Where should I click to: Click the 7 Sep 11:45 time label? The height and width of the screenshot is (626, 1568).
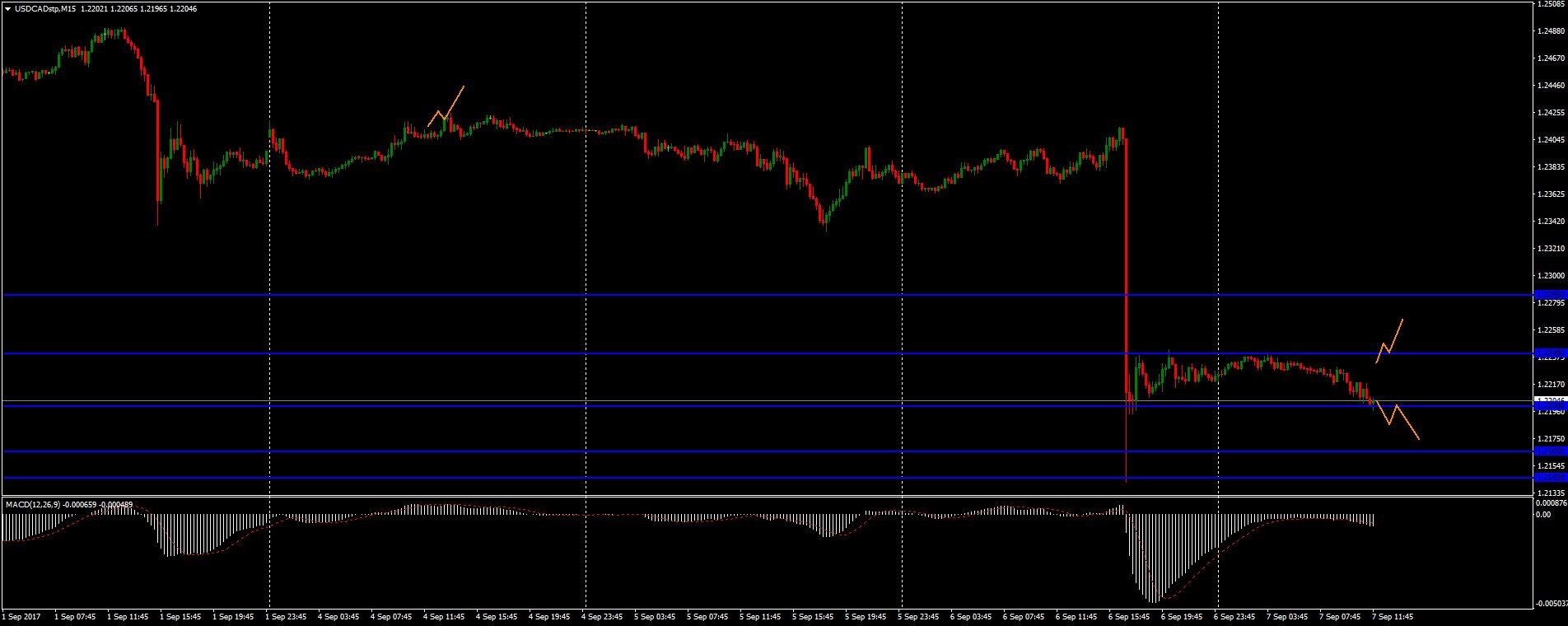[x=1393, y=615]
